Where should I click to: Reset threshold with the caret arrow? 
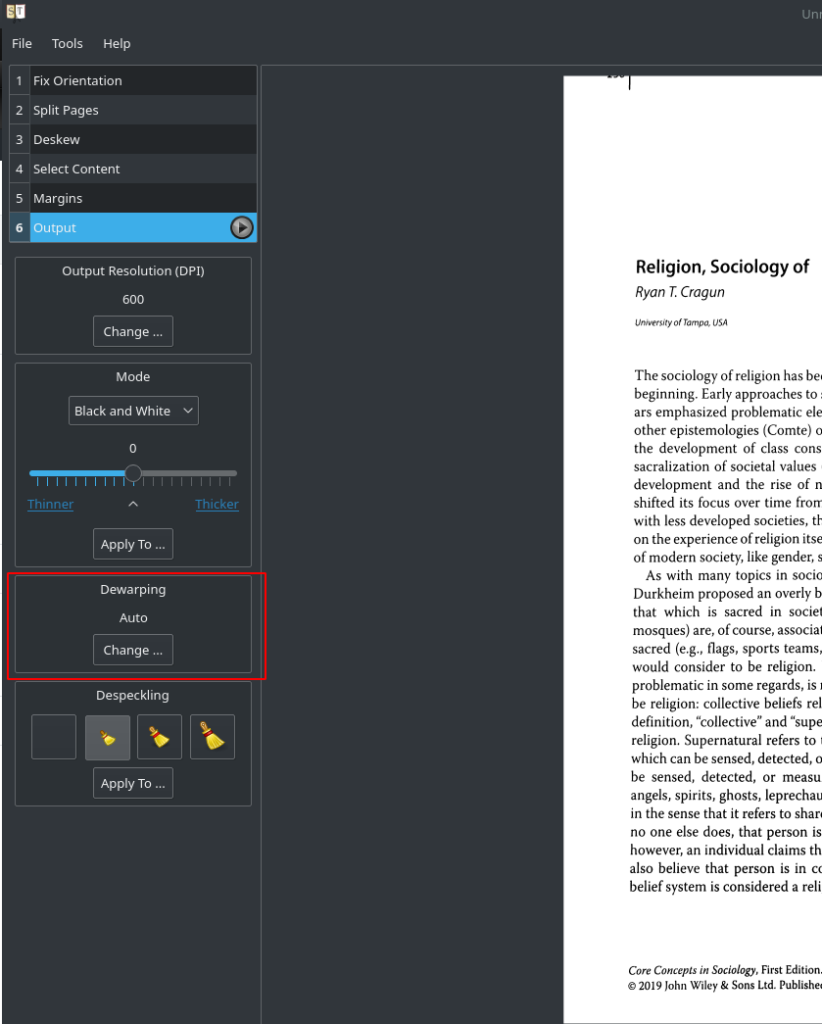point(133,504)
